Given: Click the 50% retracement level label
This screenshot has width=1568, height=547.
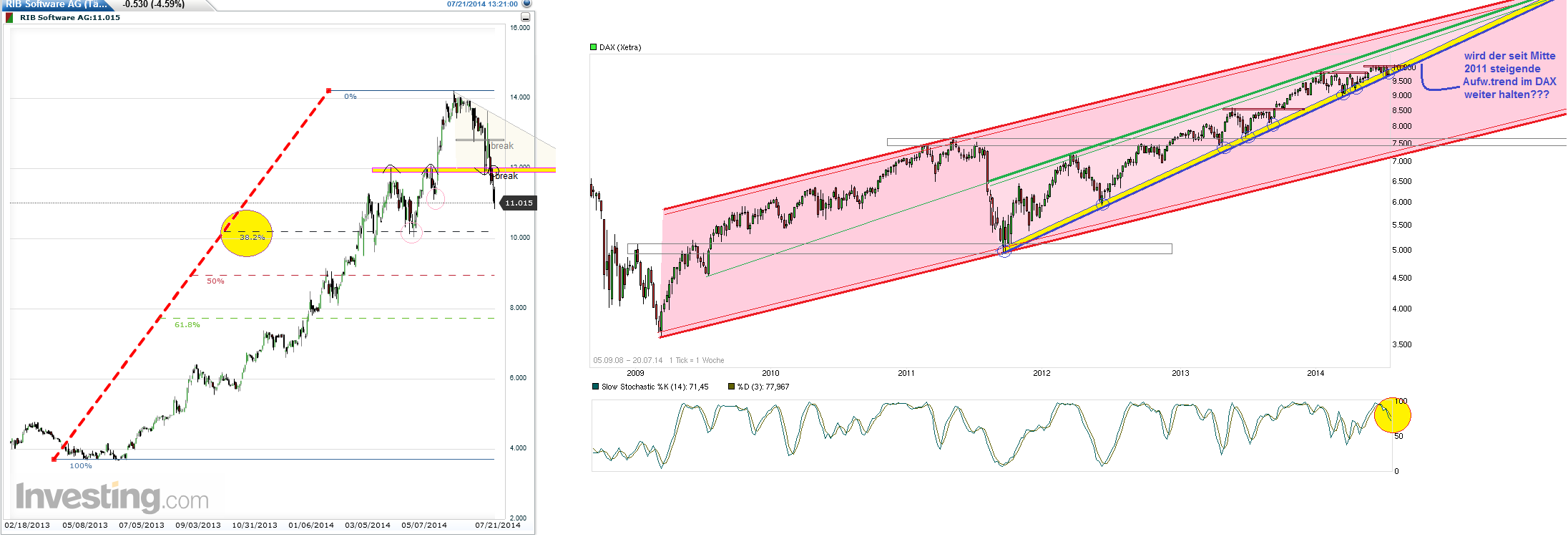Looking at the screenshot, I should click(215, 281).
